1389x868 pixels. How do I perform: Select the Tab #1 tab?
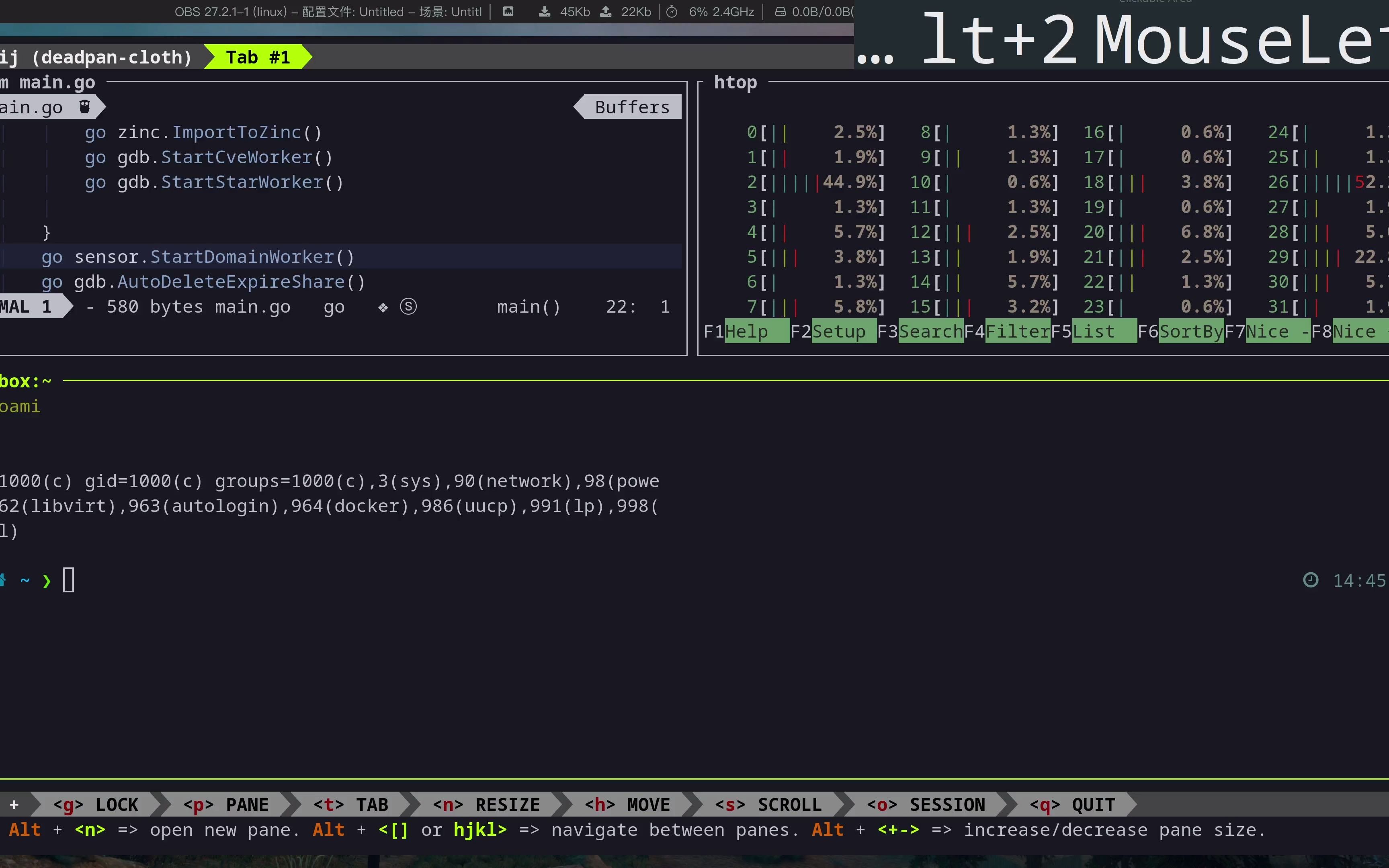258,57
